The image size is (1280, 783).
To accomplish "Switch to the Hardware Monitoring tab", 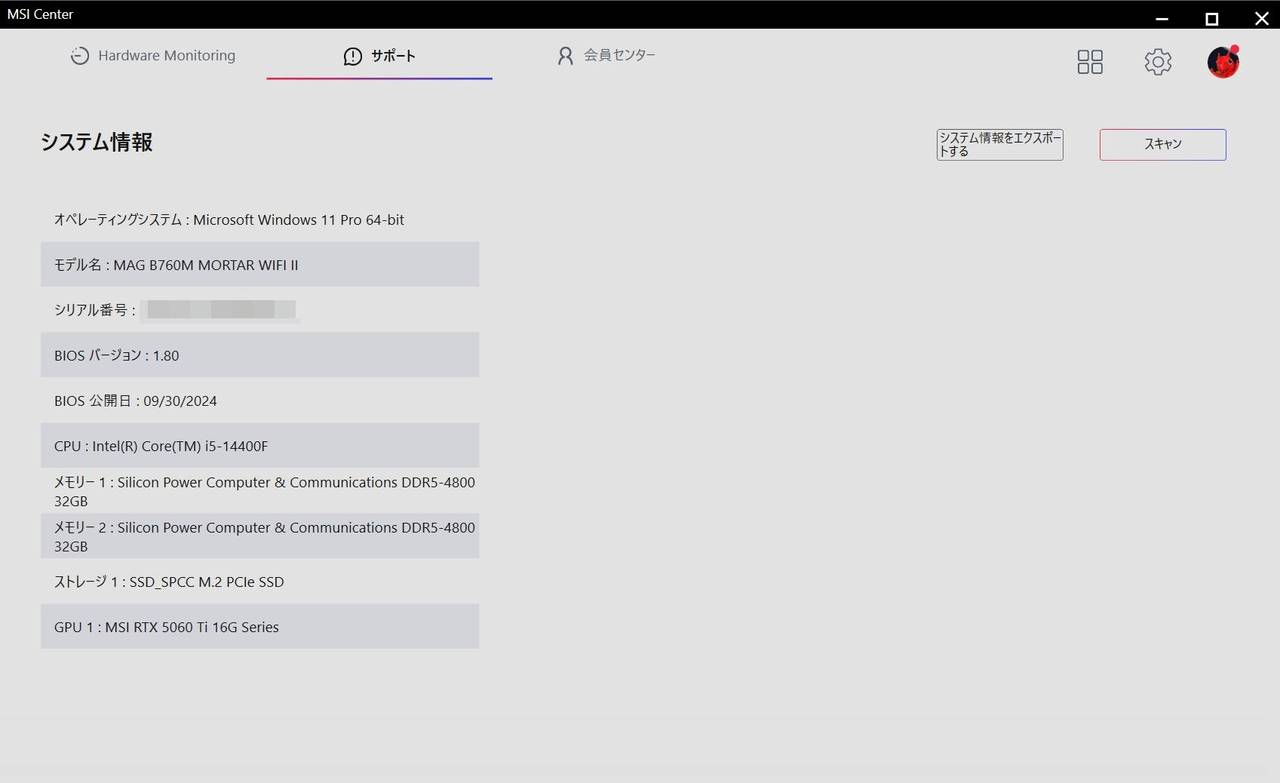I will click(x=166, y=56).
